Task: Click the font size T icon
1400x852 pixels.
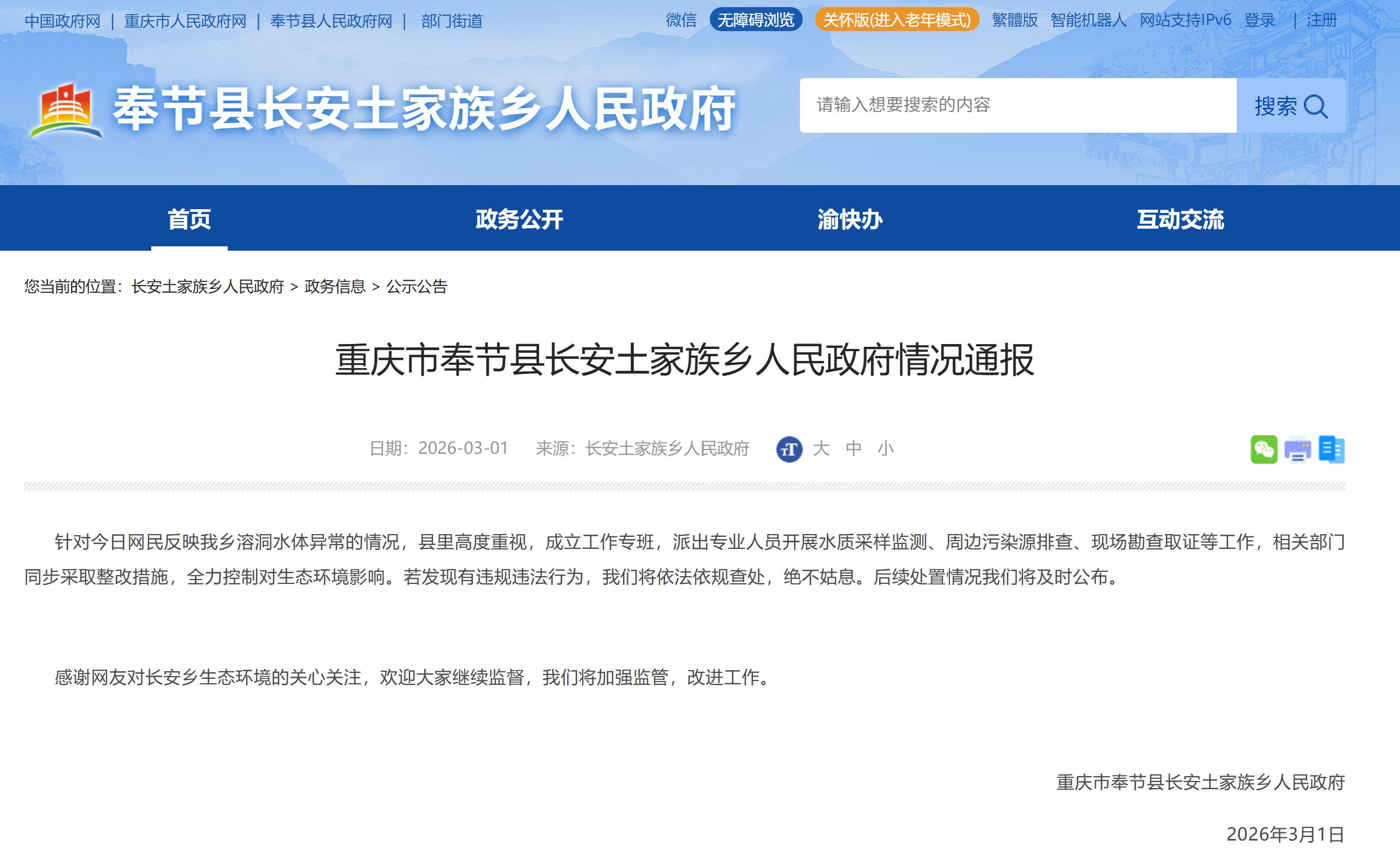Action: coord(788,449)
